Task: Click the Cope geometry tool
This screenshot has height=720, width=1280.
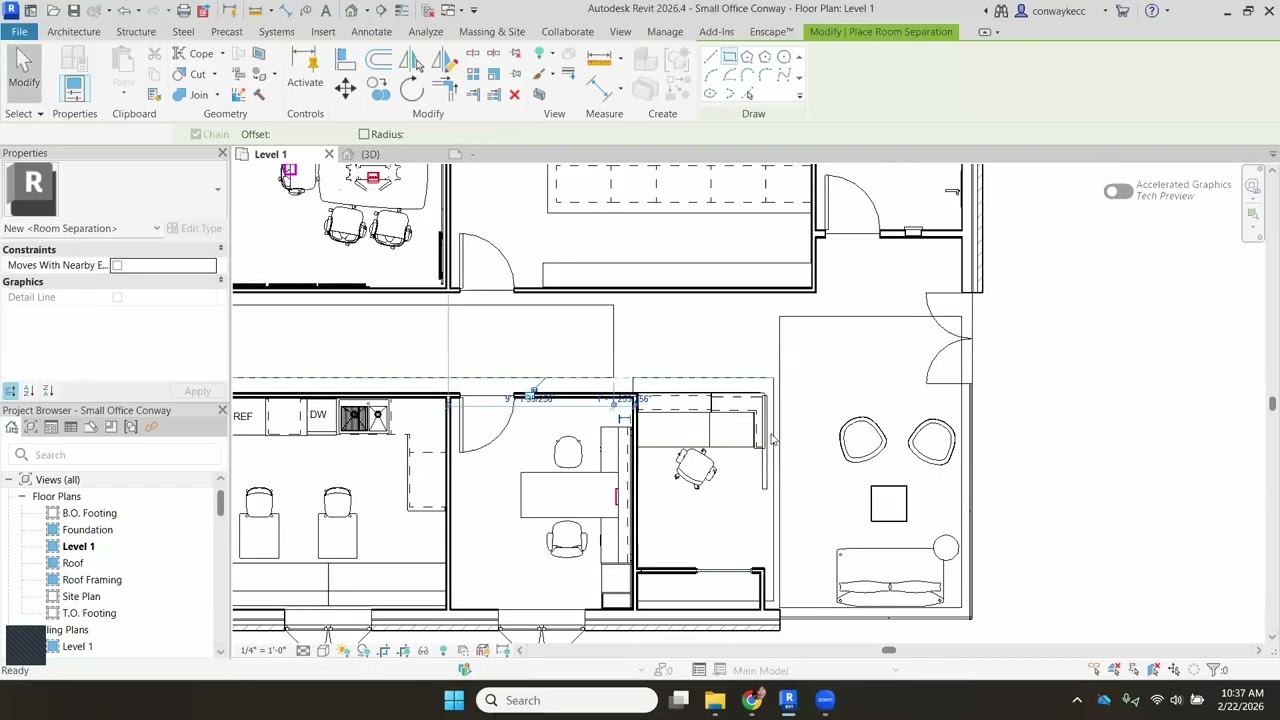Action: click(x=192, y=54)
